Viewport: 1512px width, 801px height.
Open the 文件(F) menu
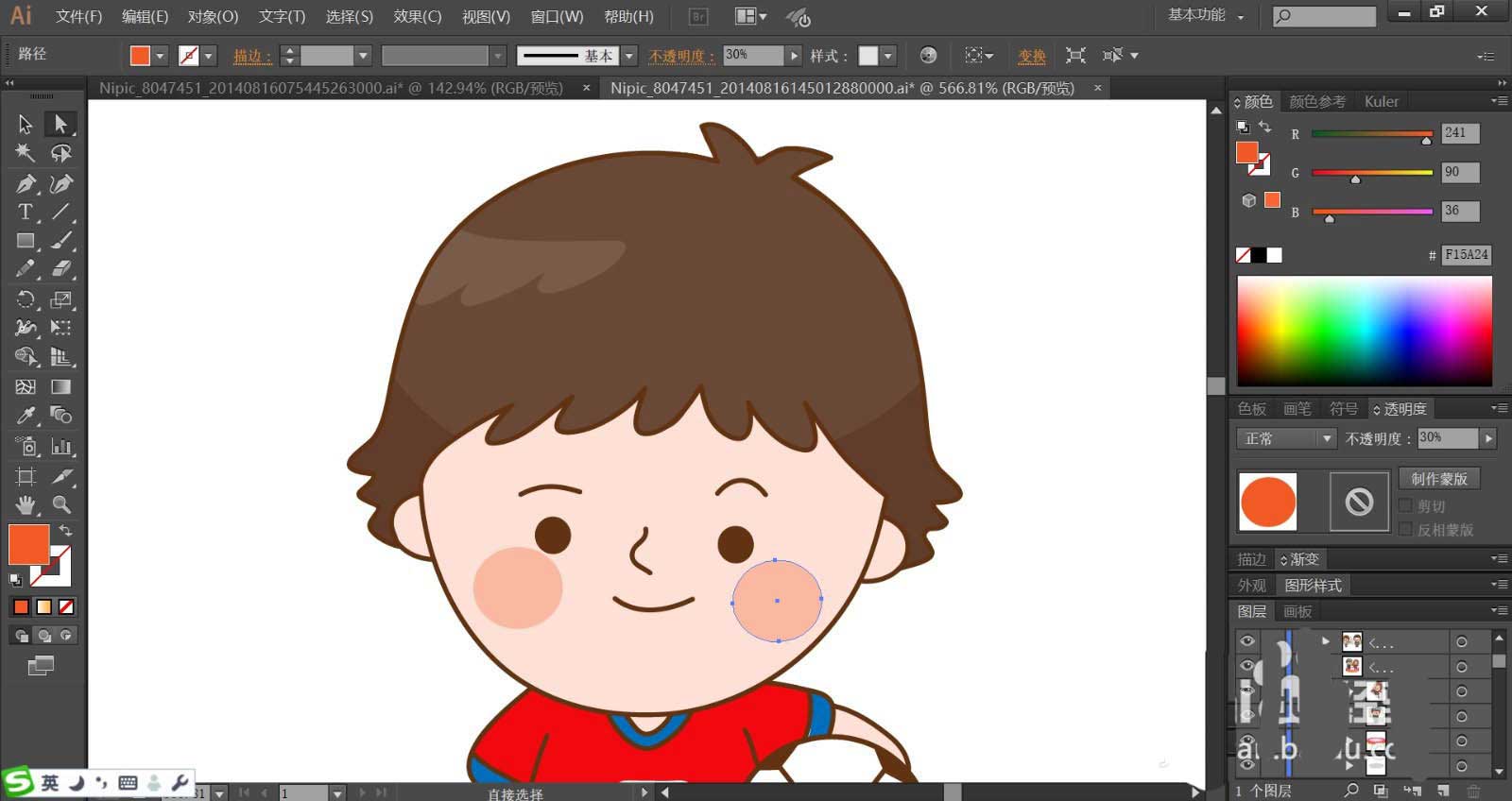tap(78, 16)
